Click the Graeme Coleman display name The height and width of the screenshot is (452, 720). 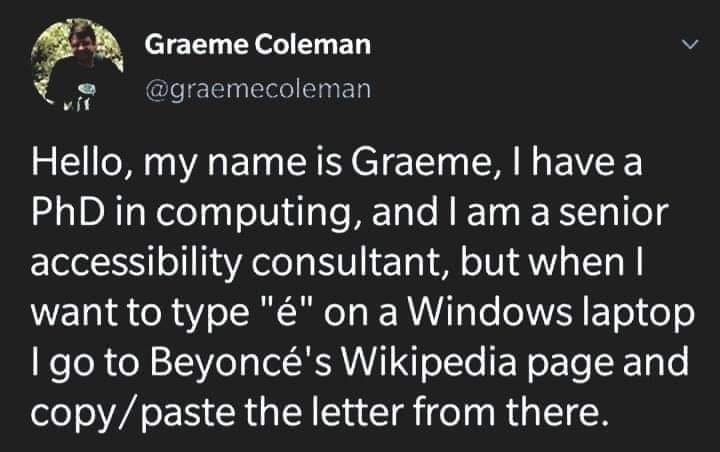pos(258,45)
